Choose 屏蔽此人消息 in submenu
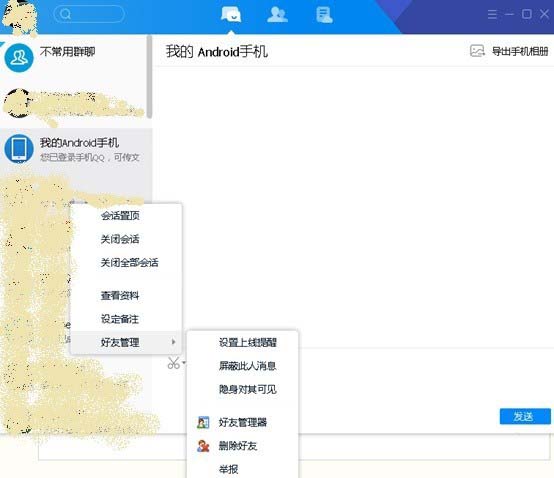554x478 pixels. point(242,366)
